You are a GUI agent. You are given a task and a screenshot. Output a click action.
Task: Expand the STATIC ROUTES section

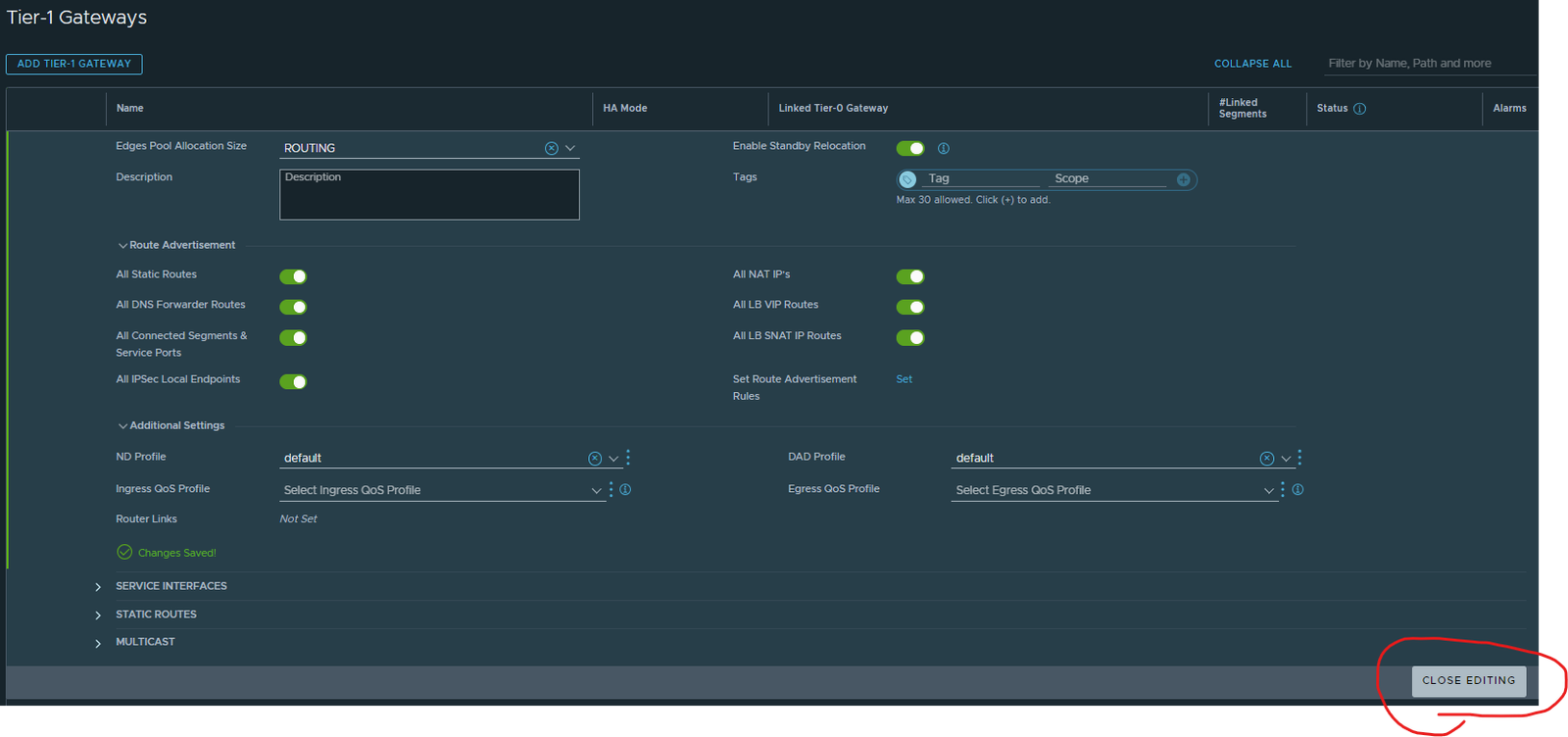pyautogui.click(x=98, y=615)
